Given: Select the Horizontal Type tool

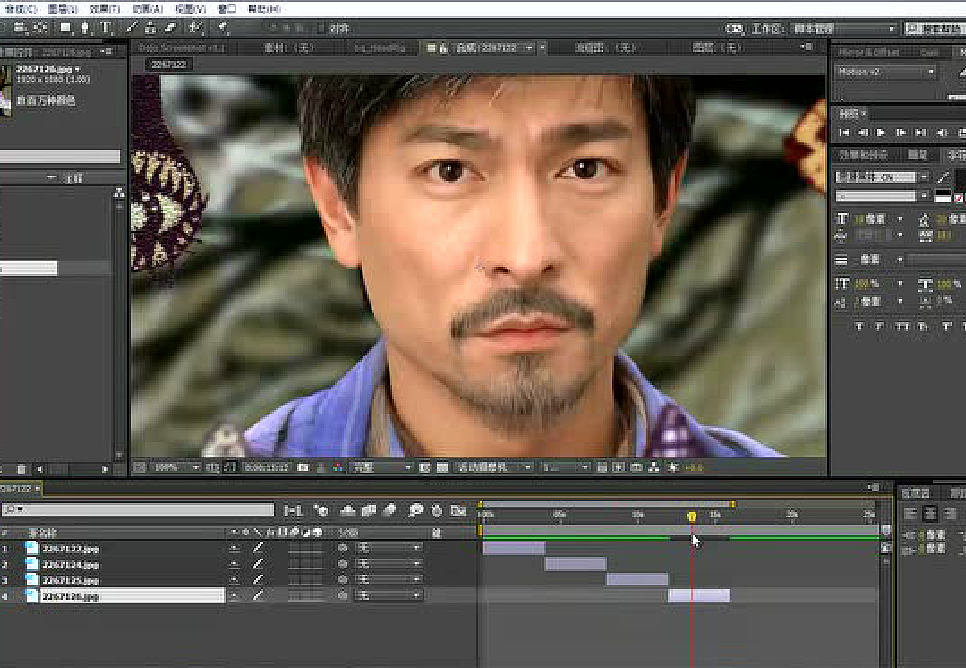Looking at the screenshot, I should [106, 28].
